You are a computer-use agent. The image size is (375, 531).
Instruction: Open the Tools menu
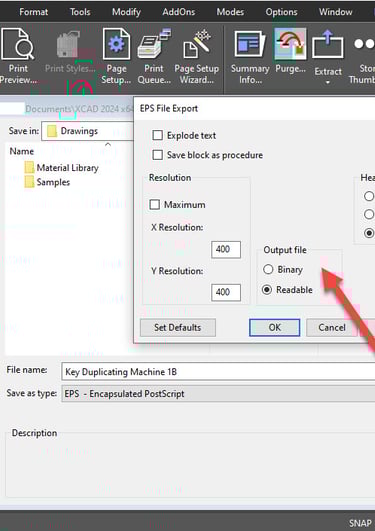pyautogui.click(x=80, y=12)
